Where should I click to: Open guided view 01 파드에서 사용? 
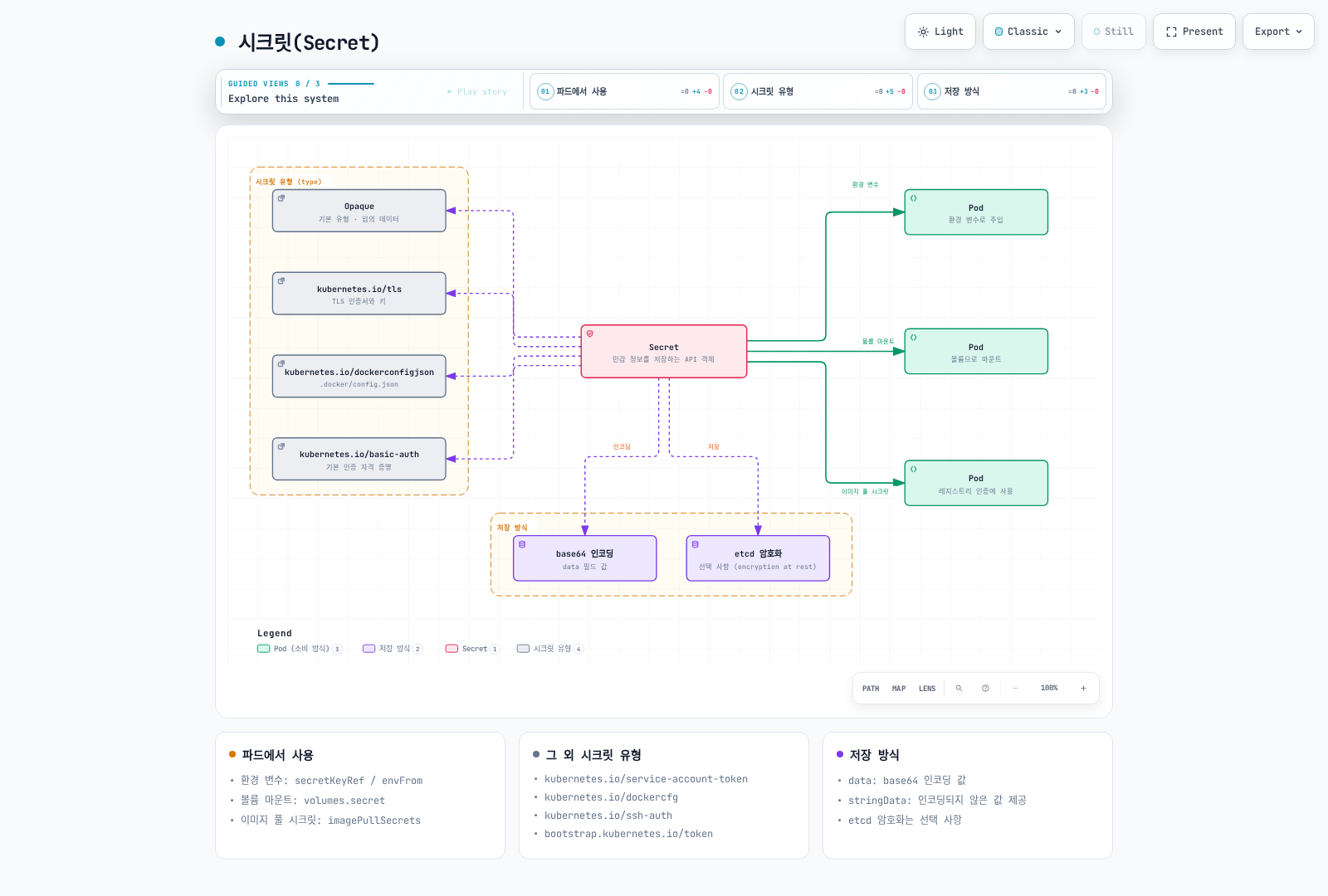(x=624, y=91)
